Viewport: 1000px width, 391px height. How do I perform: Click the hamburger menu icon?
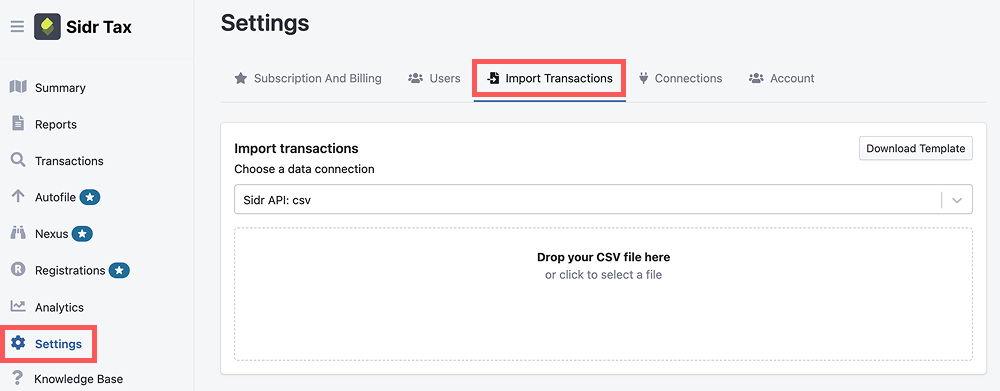tap(17, 27)
